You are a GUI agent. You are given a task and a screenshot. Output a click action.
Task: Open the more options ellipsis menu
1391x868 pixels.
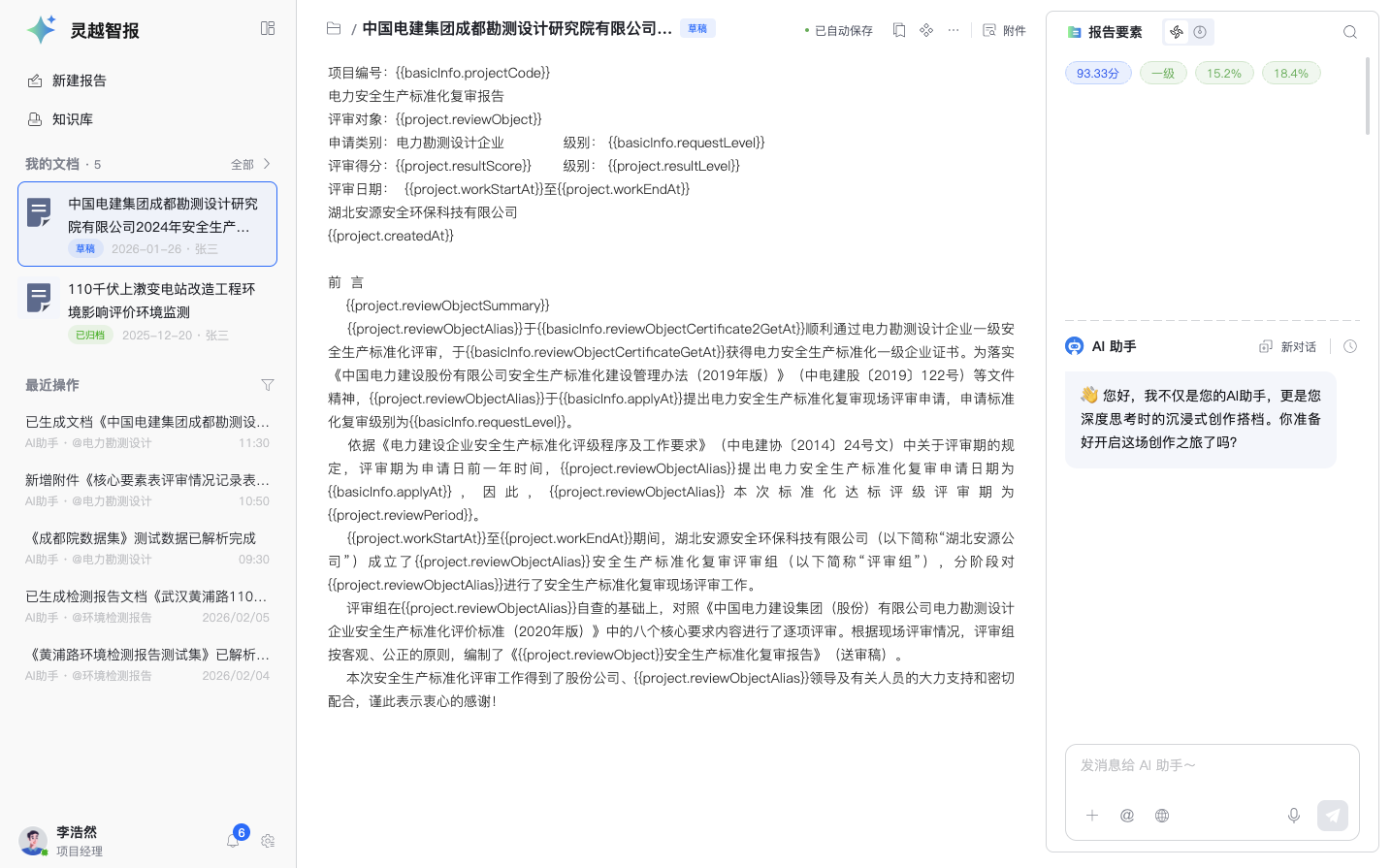click(x=954, y=30)
